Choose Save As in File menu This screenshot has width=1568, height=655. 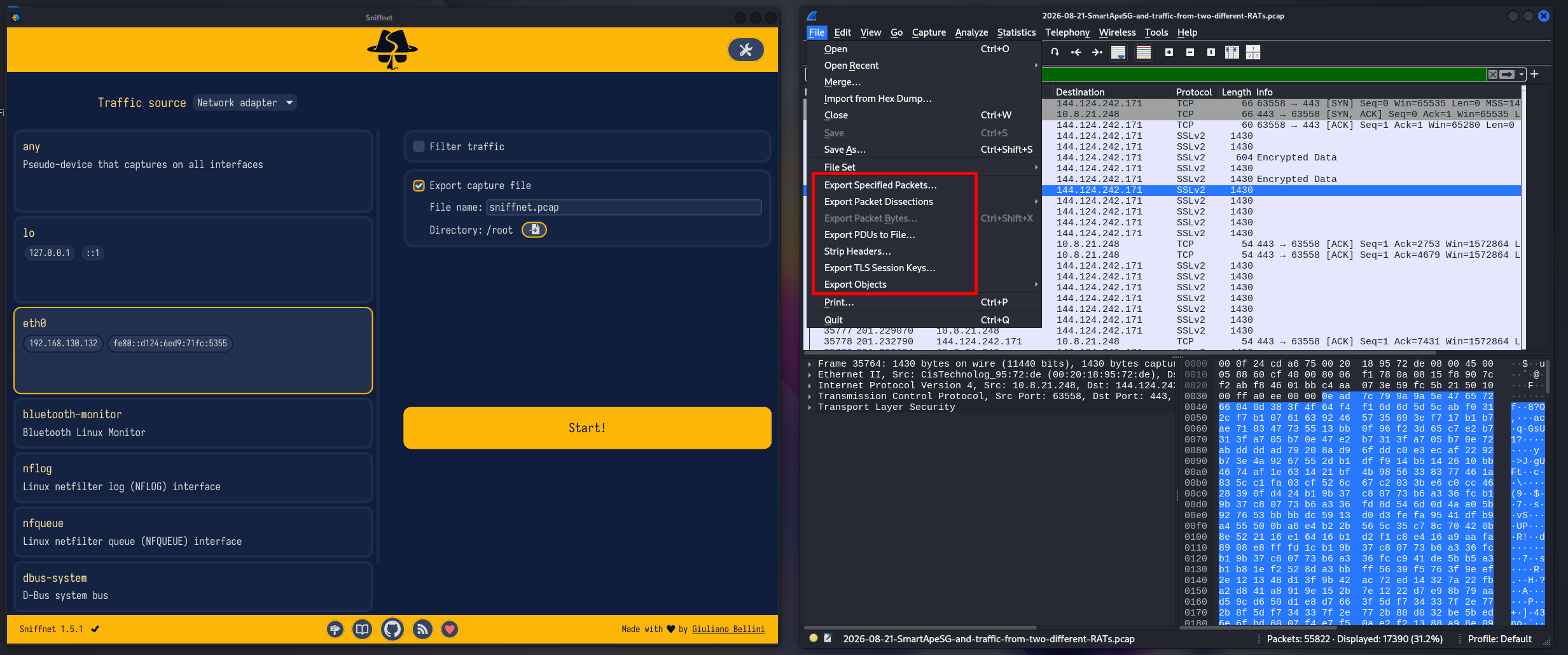click(924, 150)
